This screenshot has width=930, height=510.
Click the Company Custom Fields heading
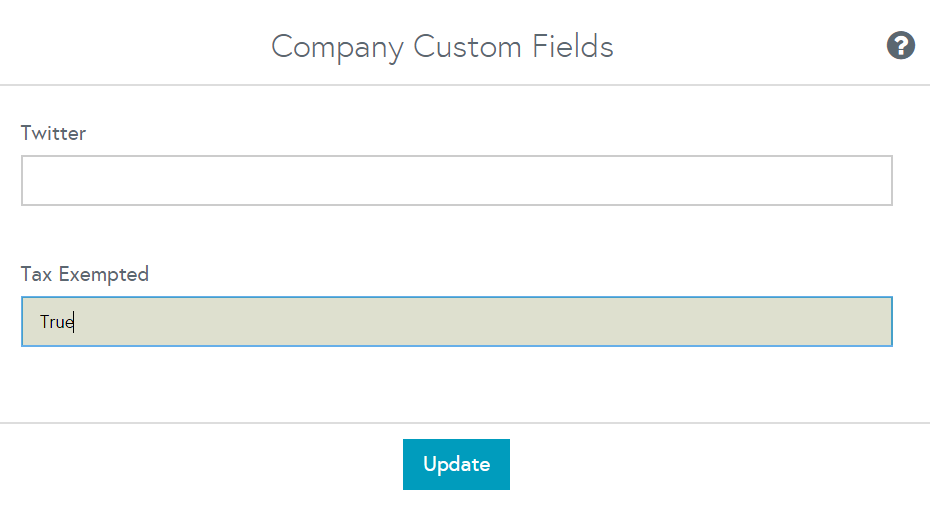[442, 47]
